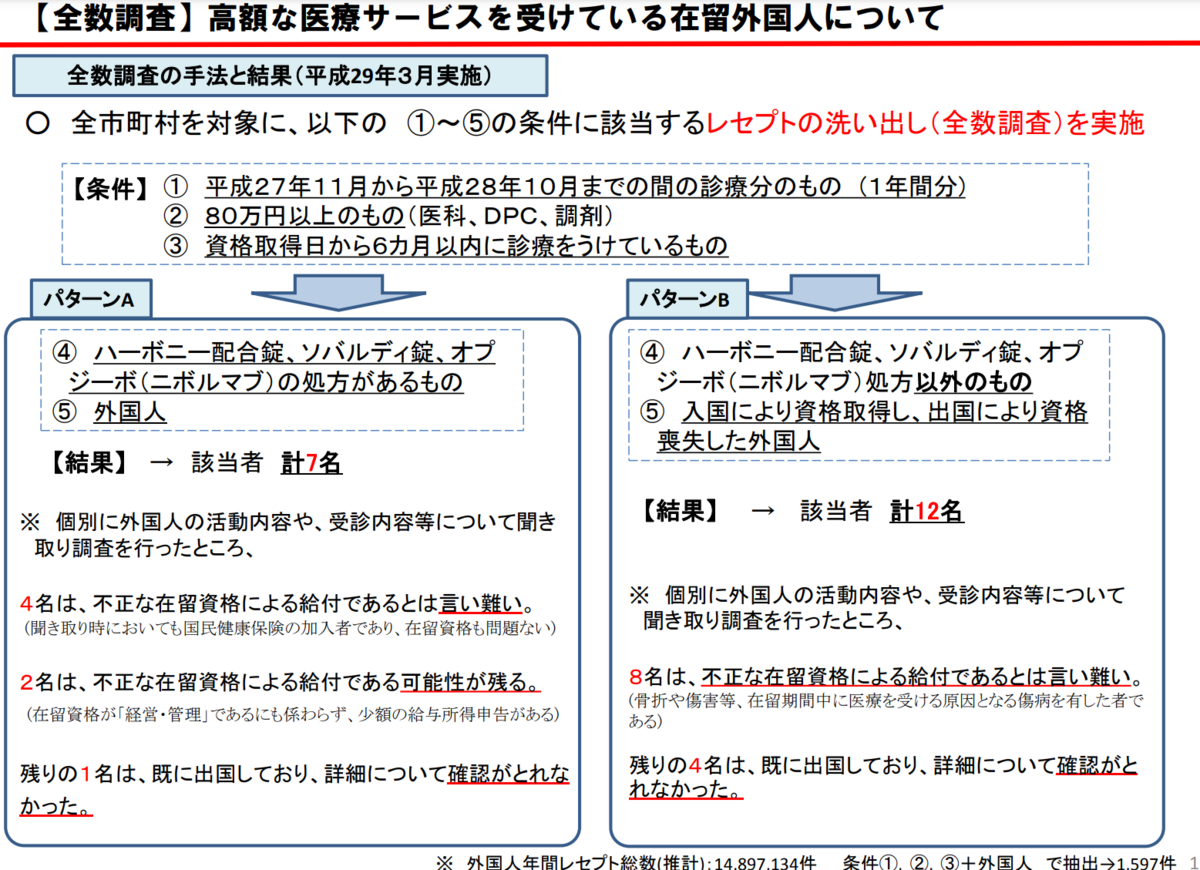The width and height of the screenshot is (1200, 870).
Task: Click footer note 外国人年間レセプト総数(推計)
Action: [628, 861]
